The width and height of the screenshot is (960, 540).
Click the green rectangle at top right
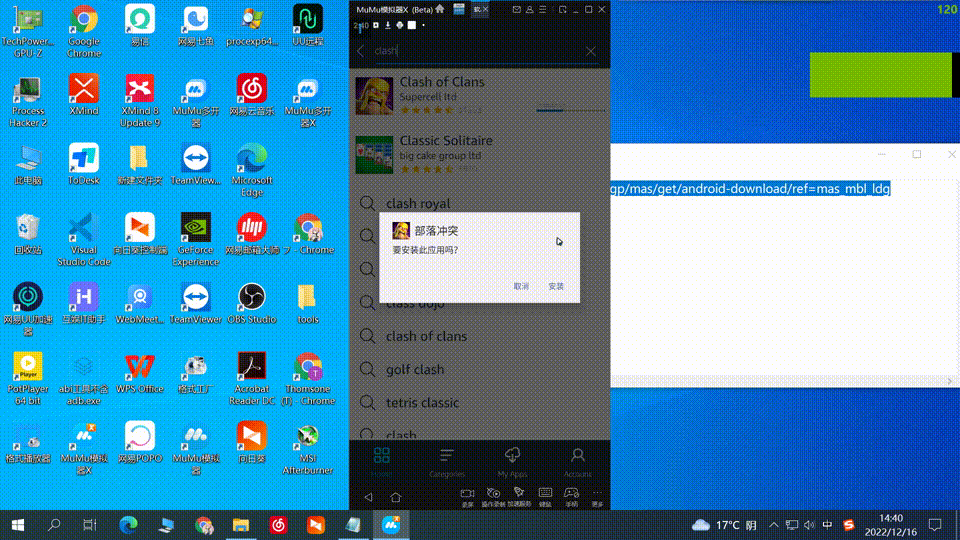pyautogui.click(x=880, y=75)
